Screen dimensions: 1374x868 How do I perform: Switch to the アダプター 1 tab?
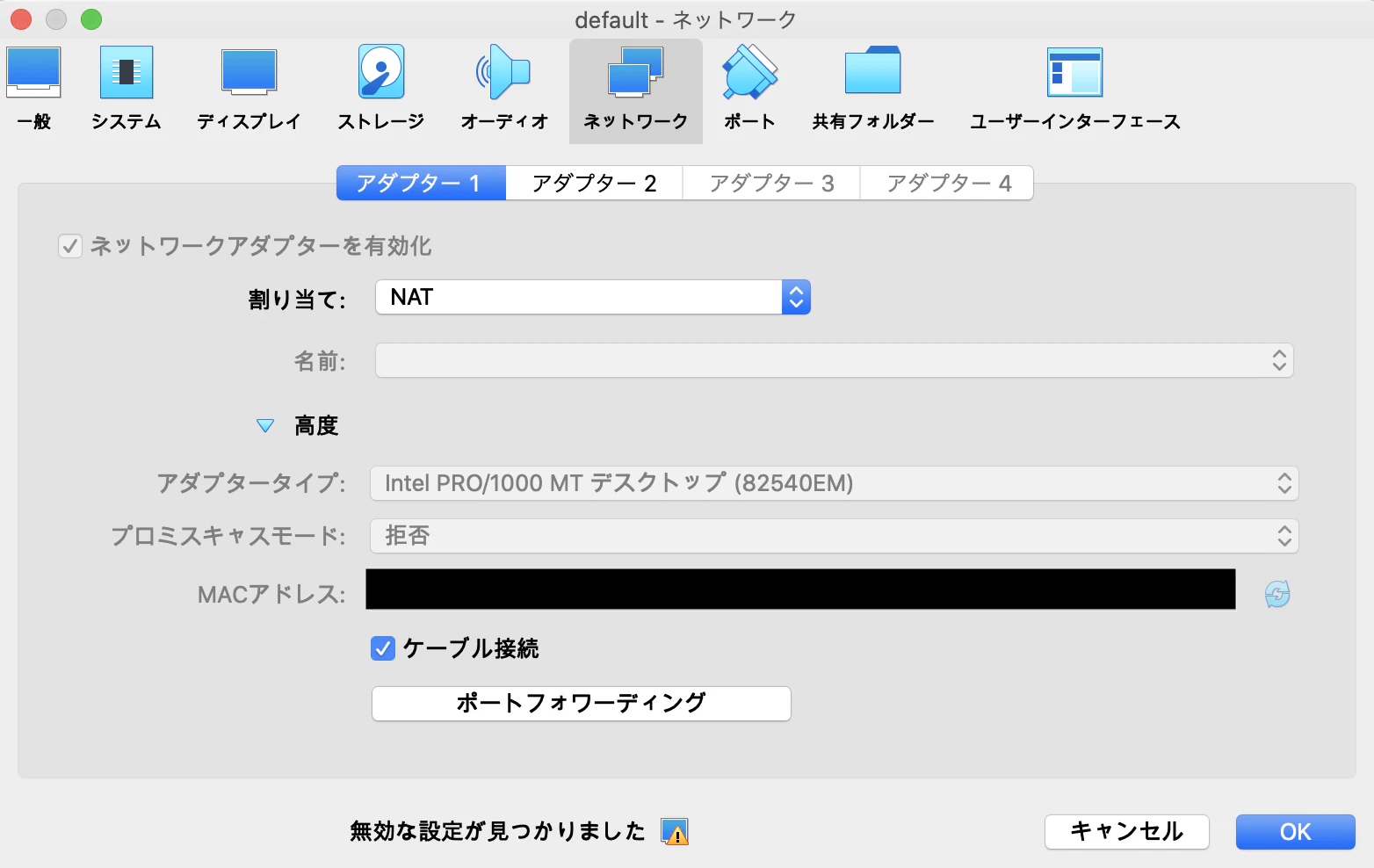click(x=422, y=183)
